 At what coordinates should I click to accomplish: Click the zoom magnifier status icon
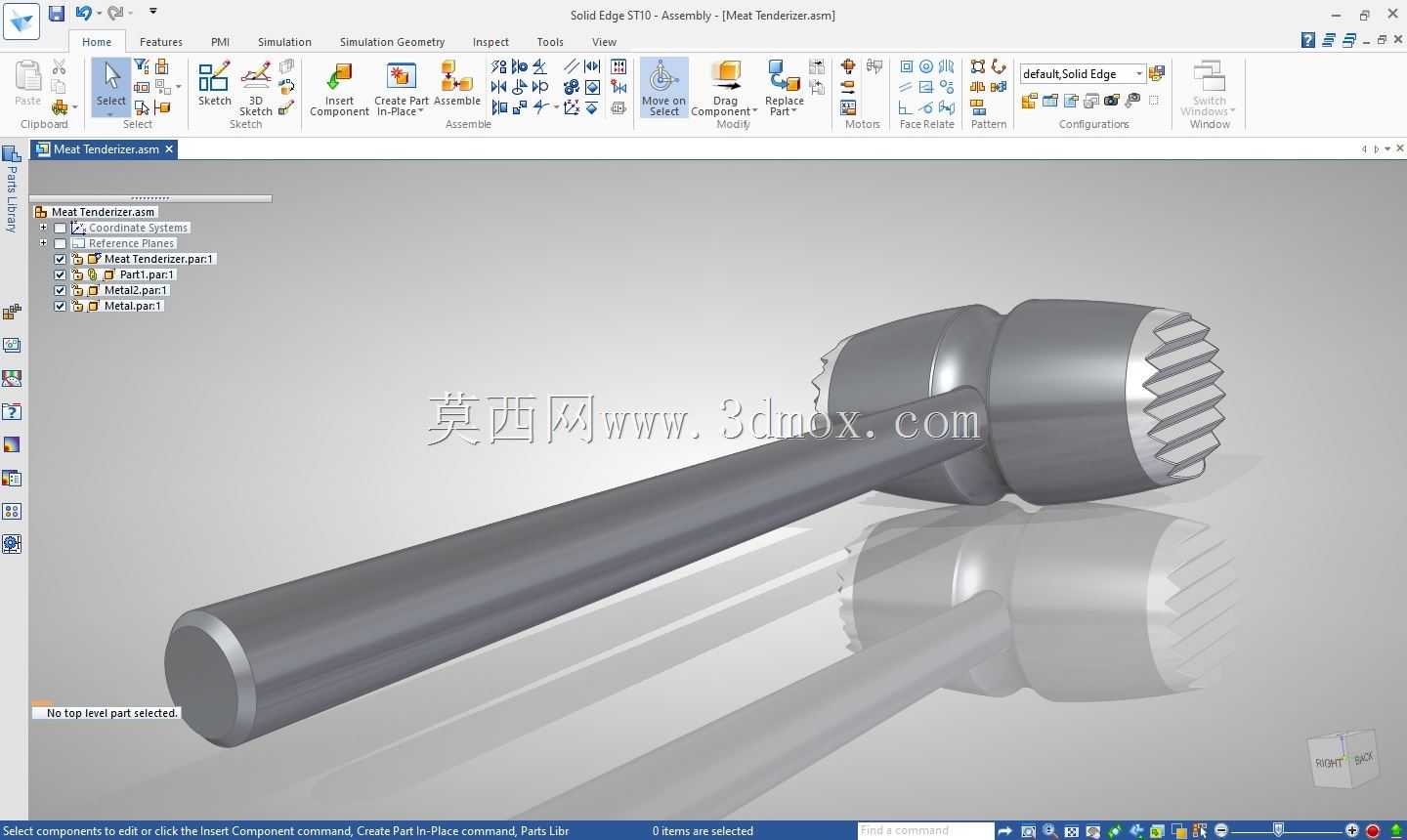(x=1049, y=831)
